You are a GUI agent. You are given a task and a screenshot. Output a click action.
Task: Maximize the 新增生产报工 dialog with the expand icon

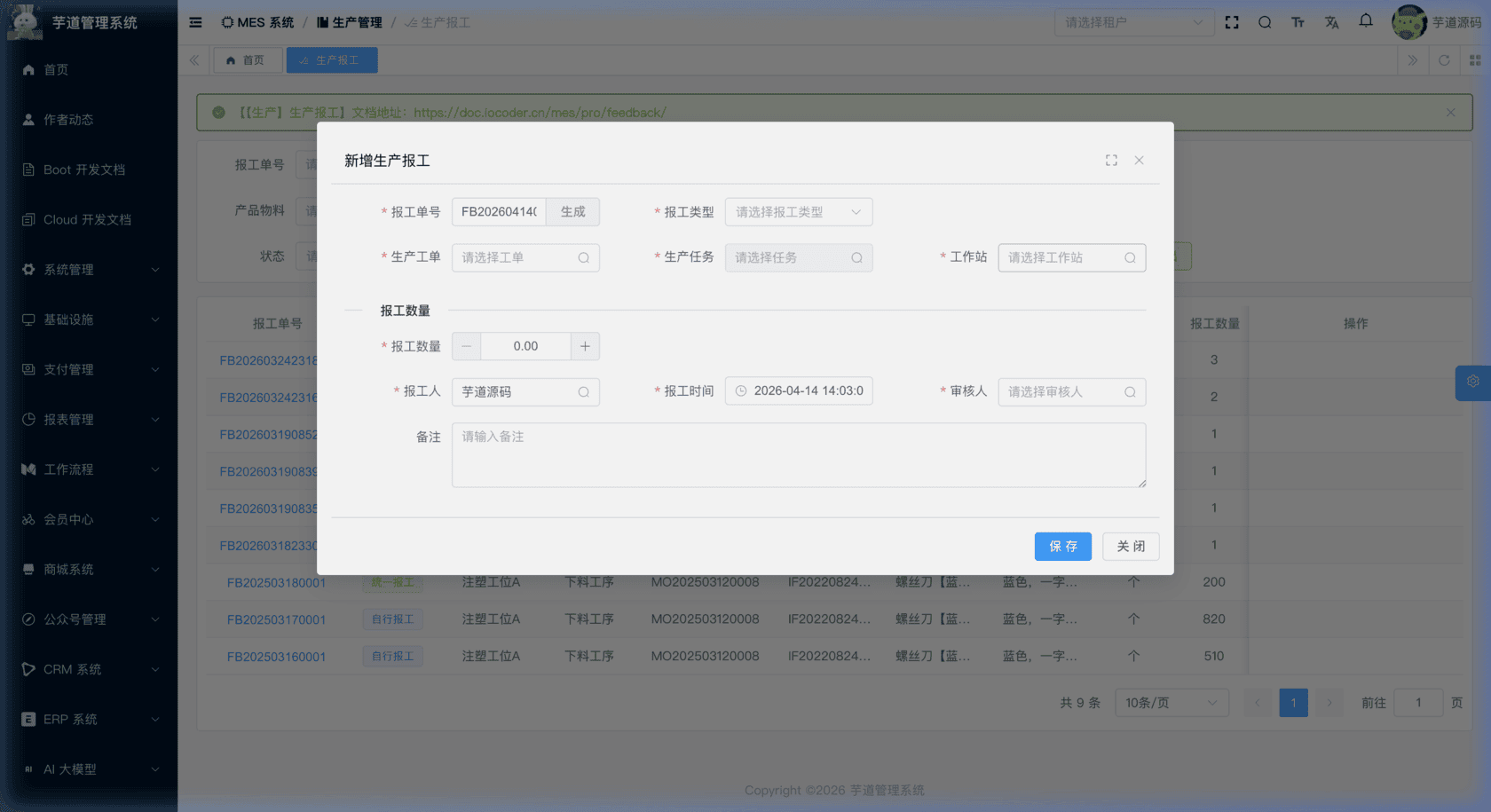click(x=1111, y=160)
